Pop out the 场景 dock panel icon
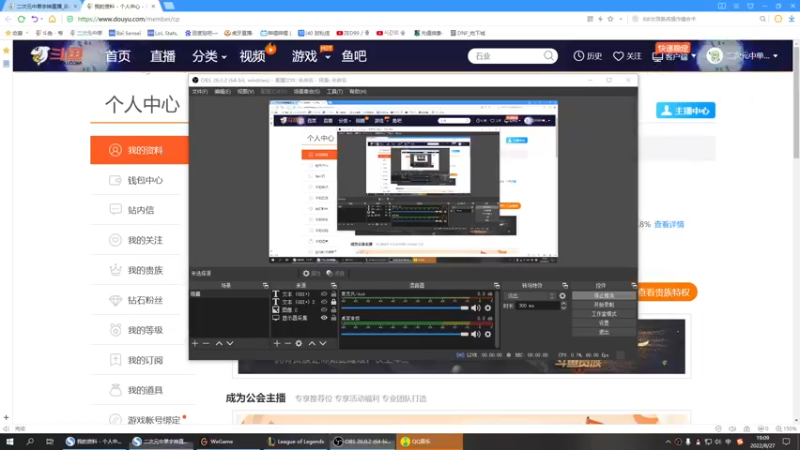Screen dimensions: 800x450 265,286
